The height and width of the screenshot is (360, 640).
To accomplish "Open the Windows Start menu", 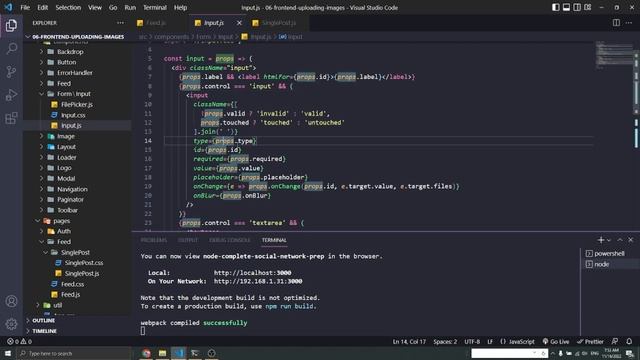I will pos(8,353).
